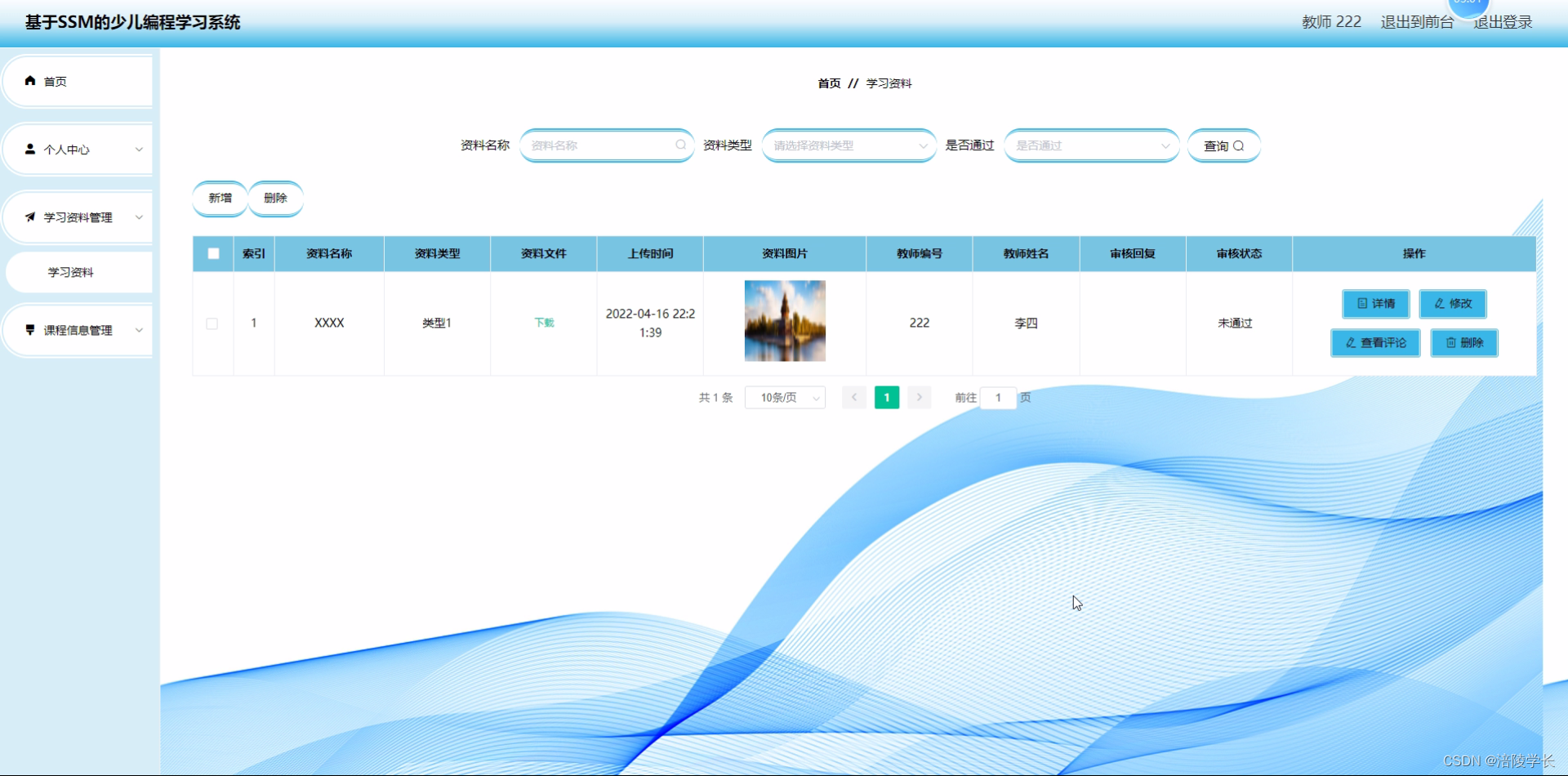1568x776 pixels.
Task: Click the trash icon on the 删除 action button
Action: tap(1452, 342)
